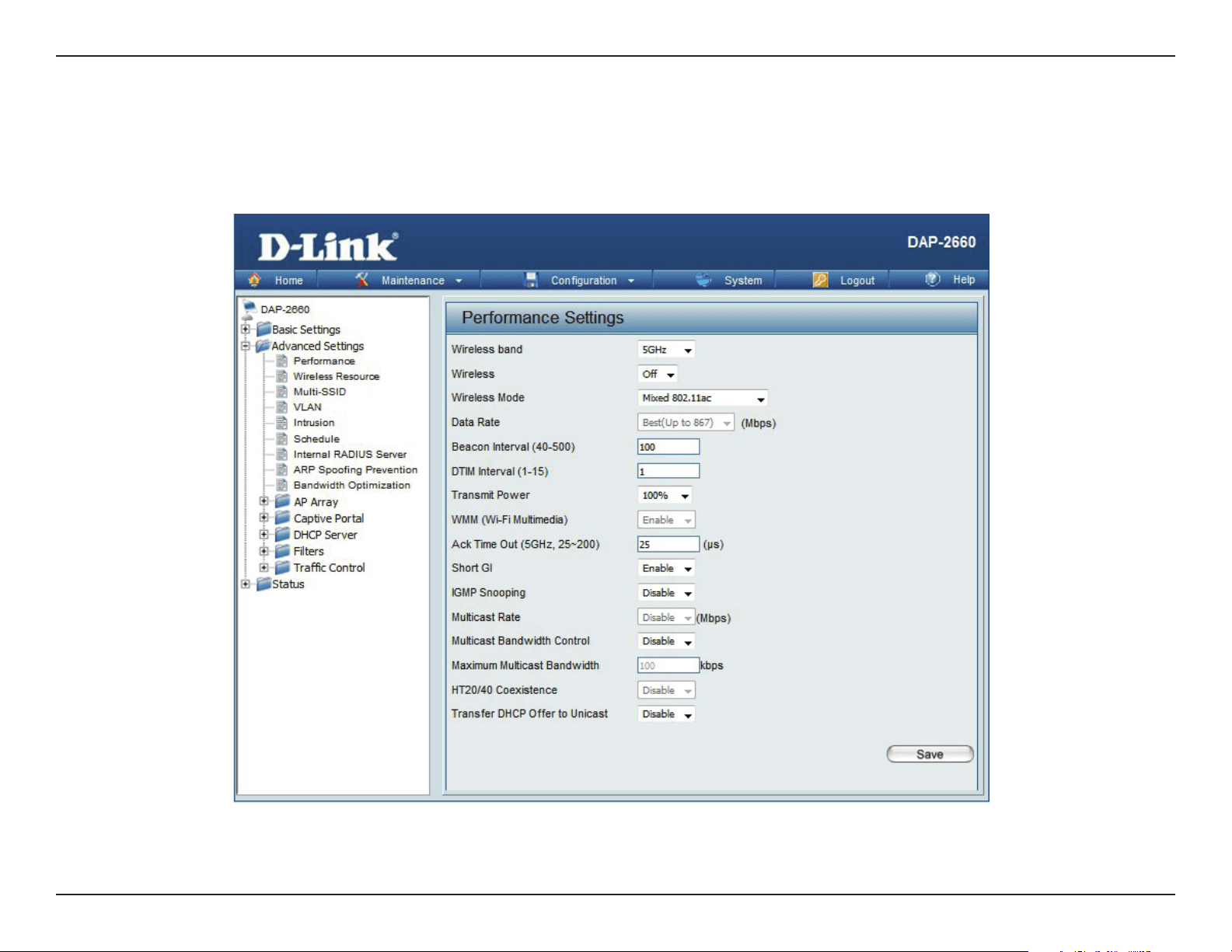Screen dimensions: 1232x952
Task: Click the Performance page icon
Action: coord(282,361)
